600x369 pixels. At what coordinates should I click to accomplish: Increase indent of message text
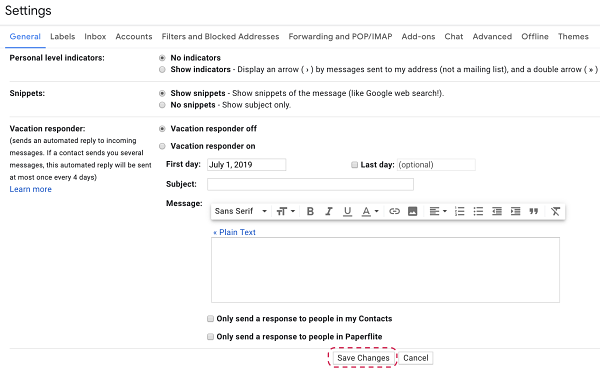click(x=515, y=211)
